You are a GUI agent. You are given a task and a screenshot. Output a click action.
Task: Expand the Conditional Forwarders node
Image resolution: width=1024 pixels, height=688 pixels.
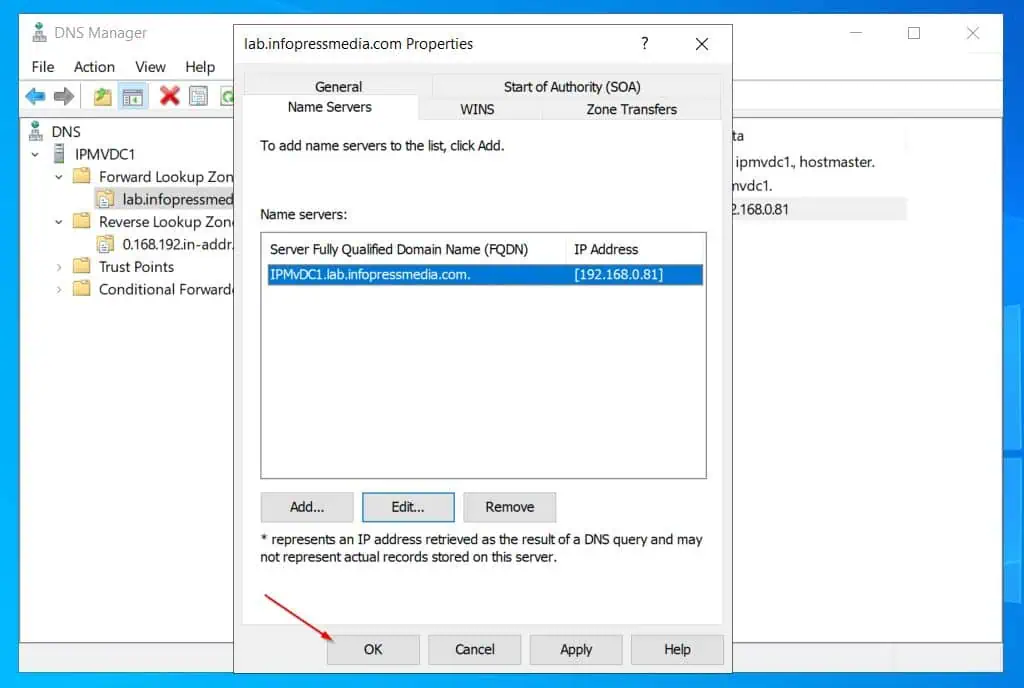[59, 289]
